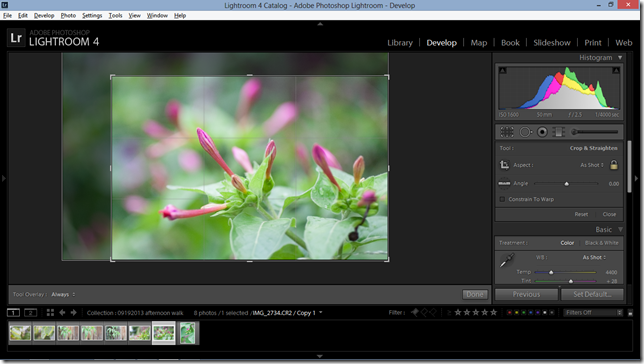The width and height of the screenshot is (644, 364).
Task: Hide top panel with the top arrow
Action: (320, 24)
